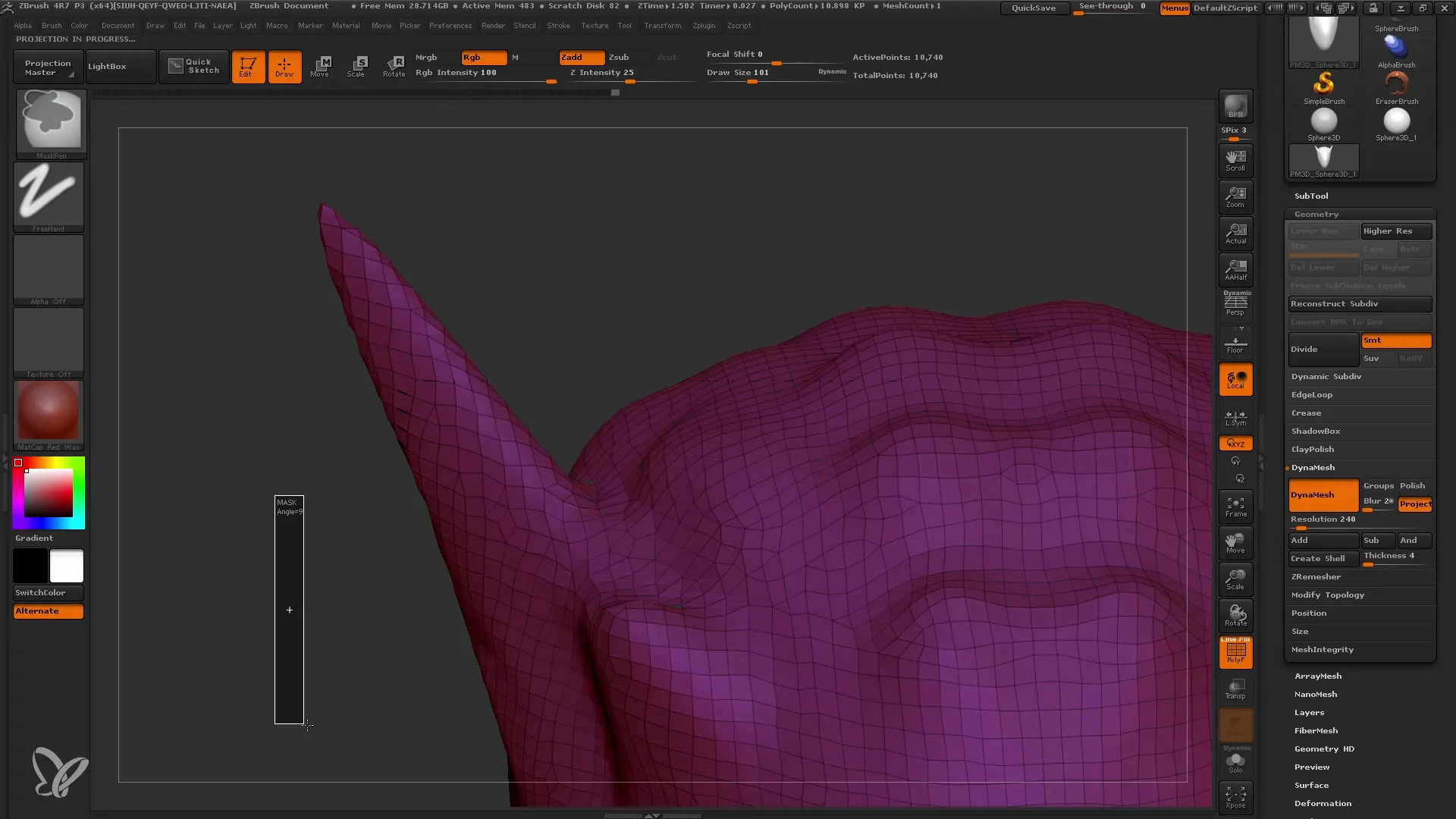Click the active red color swatch
This screenshot has height=819, width=1456.
pos(19,463)
